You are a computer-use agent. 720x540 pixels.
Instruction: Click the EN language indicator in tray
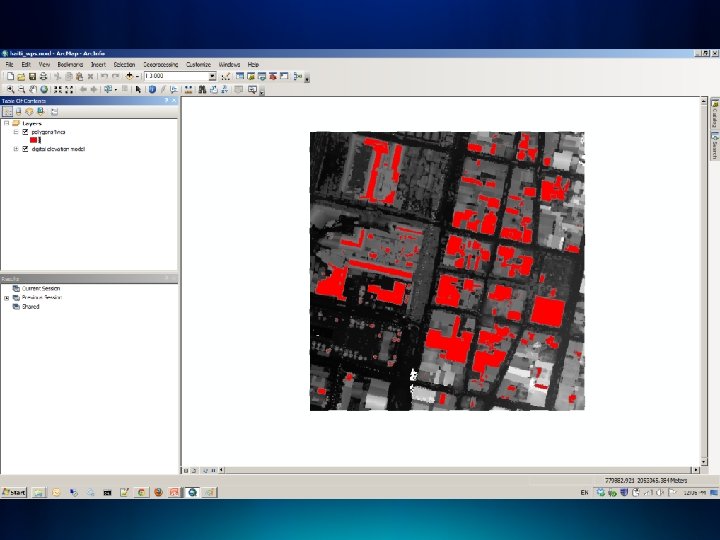[584, 492]
